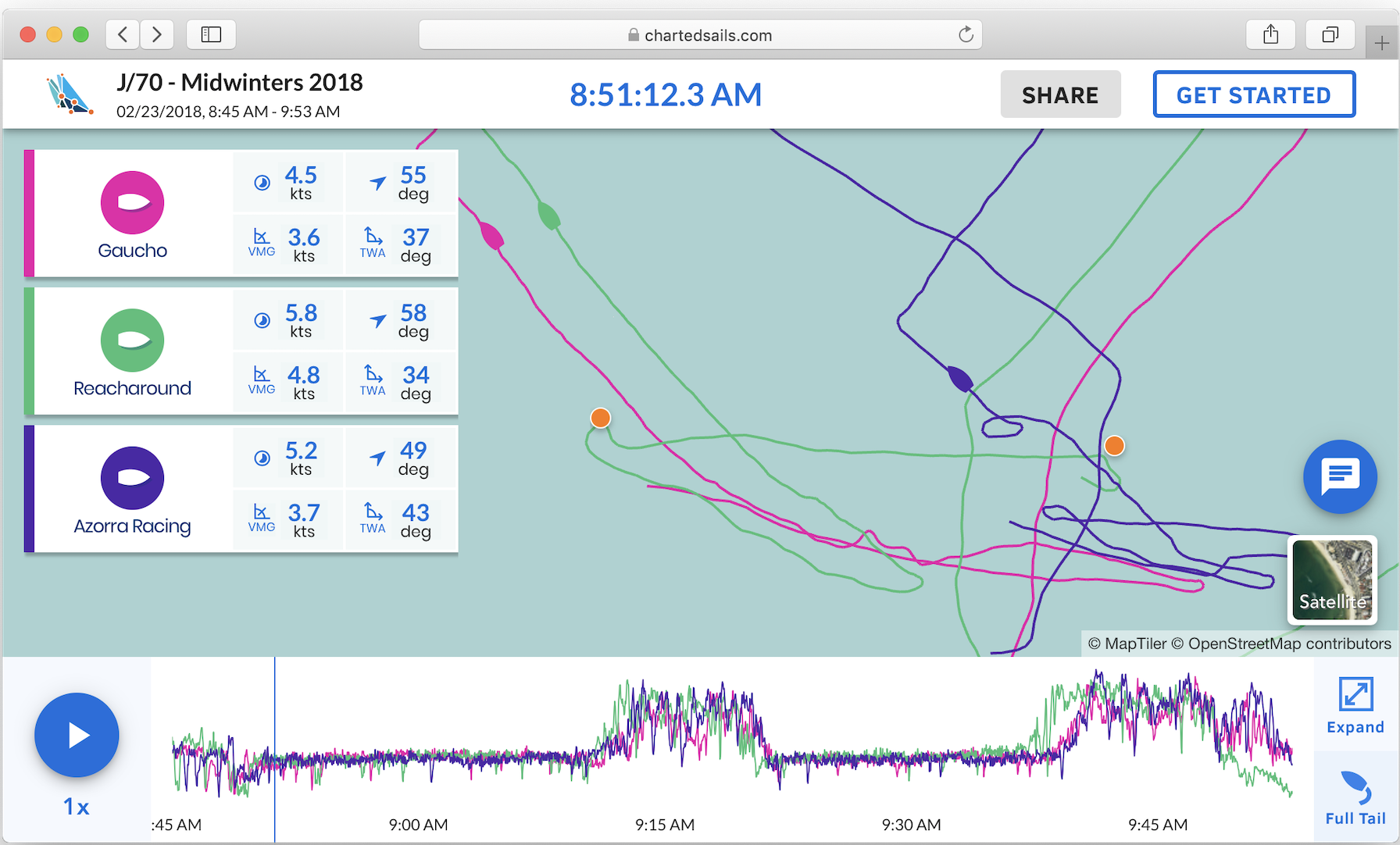Toggle the Full Tail track display
The image size is (1400, 845).
(1355, 797)
